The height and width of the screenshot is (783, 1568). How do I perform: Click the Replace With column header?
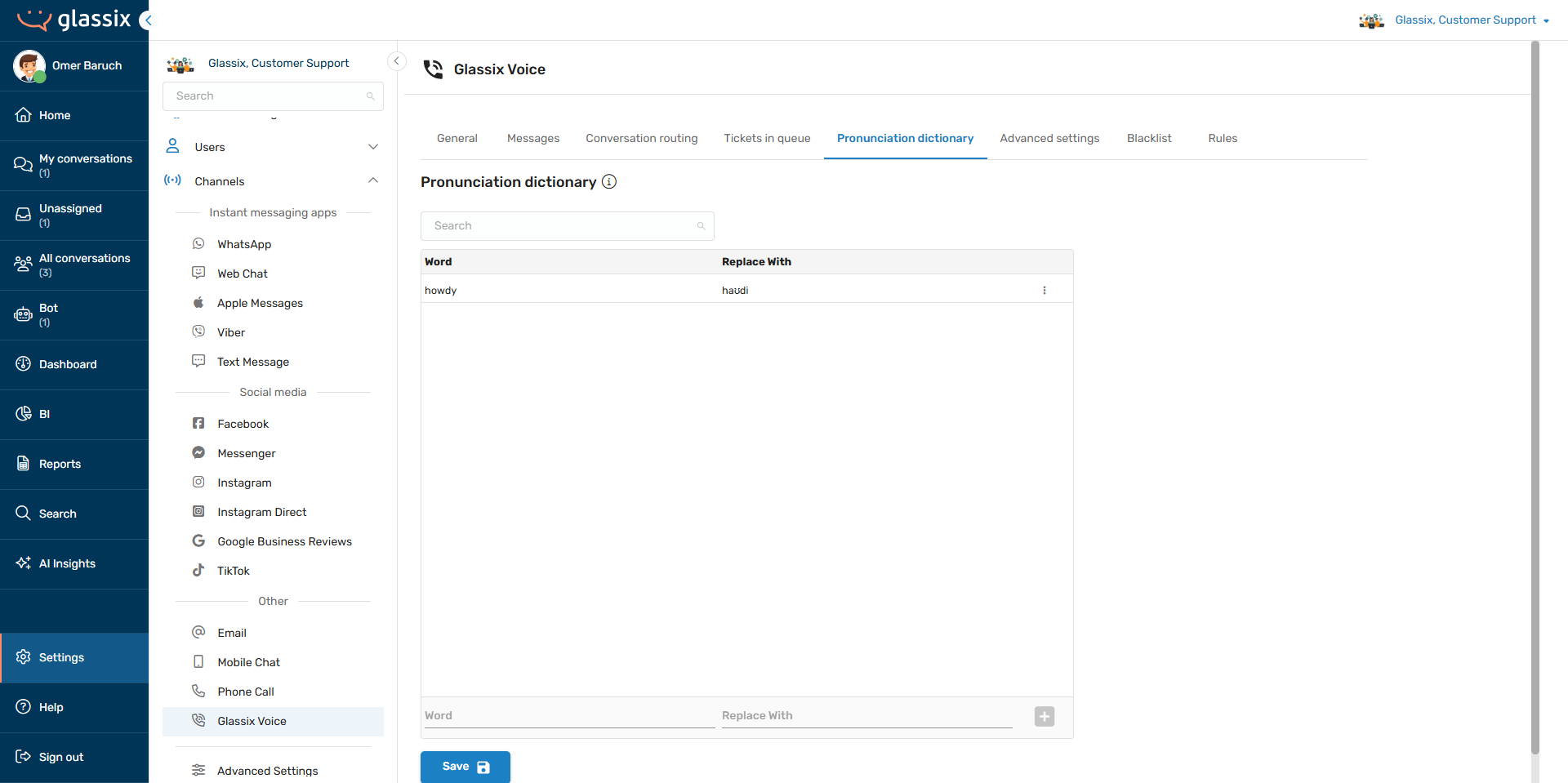756,262
